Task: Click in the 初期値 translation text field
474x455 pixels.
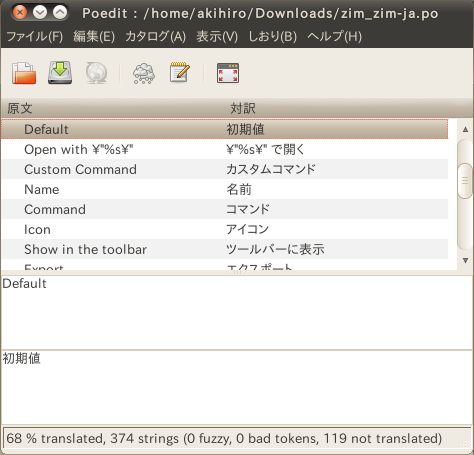Action: 237,387
